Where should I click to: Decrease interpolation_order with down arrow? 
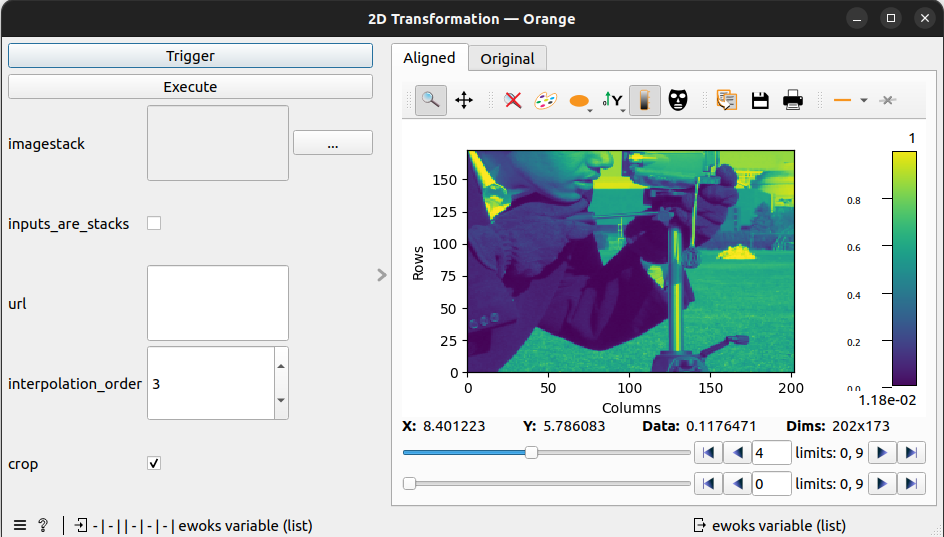click(281, 400)
